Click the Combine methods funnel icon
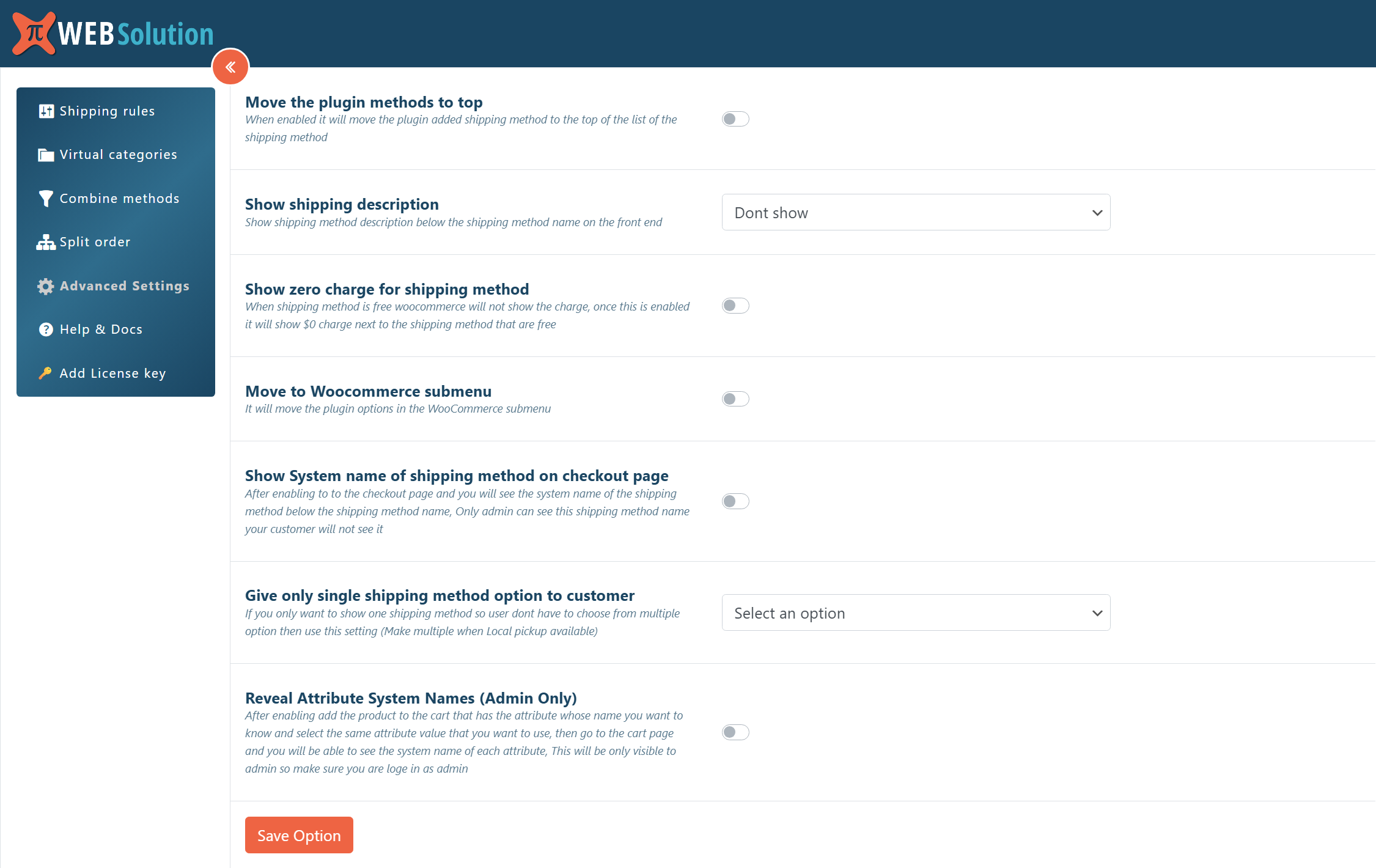 point(46,199)
